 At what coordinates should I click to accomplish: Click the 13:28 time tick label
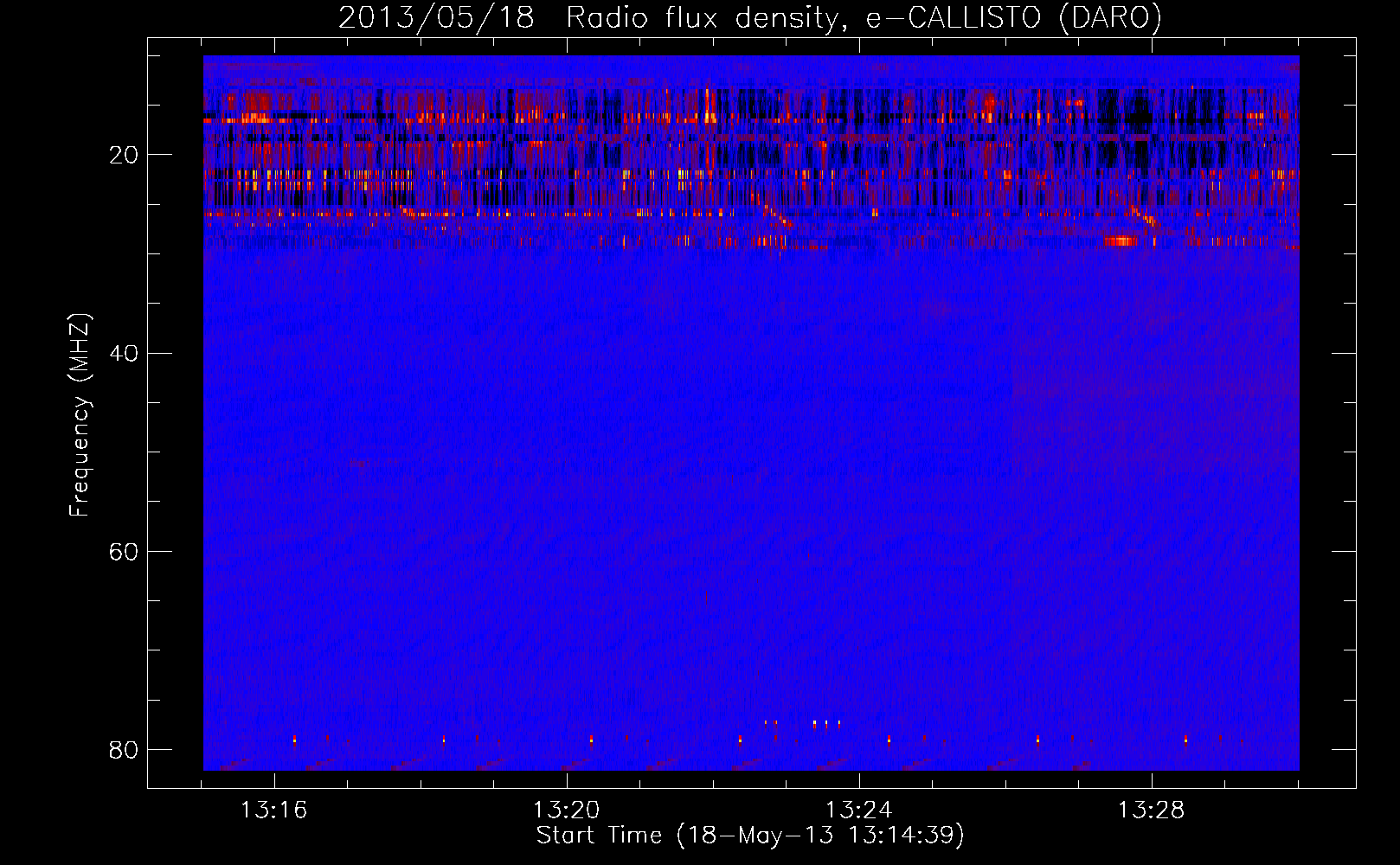click(x=1151, y=811)
